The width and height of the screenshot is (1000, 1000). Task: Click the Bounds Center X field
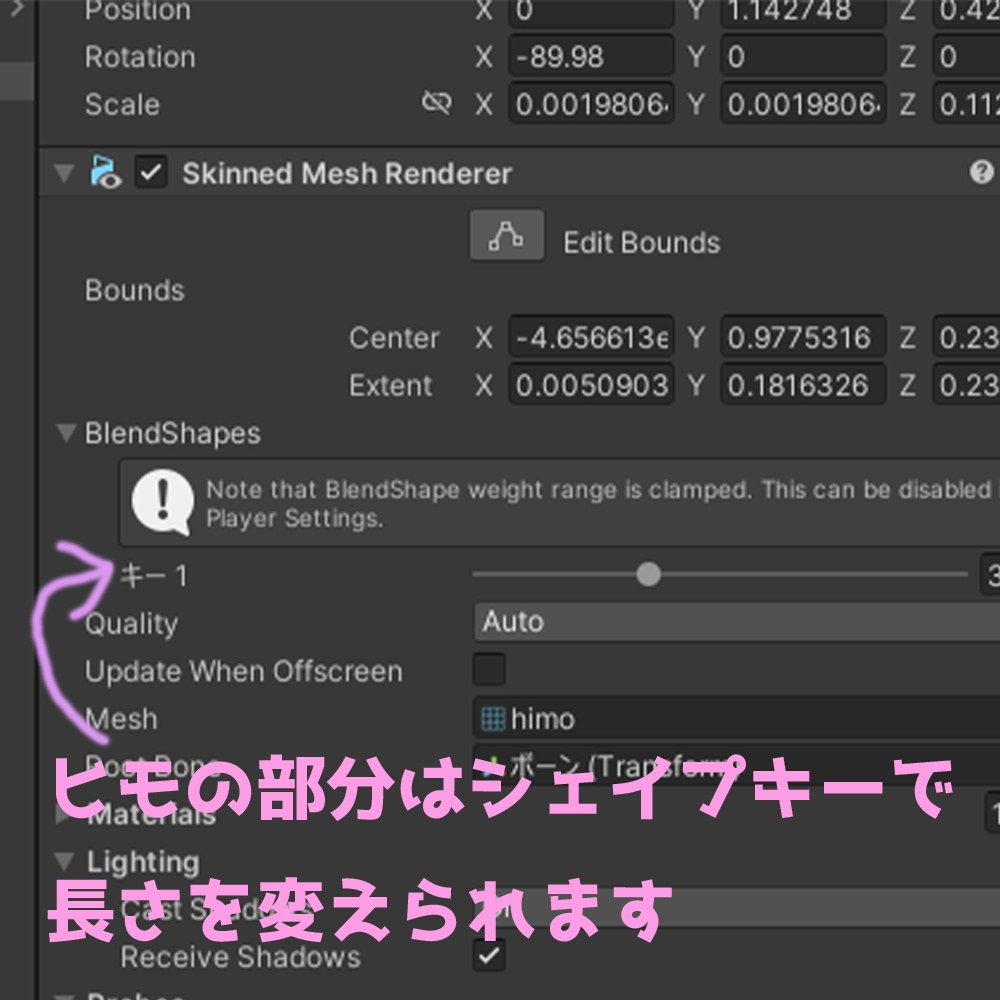[x=590, y=337]
